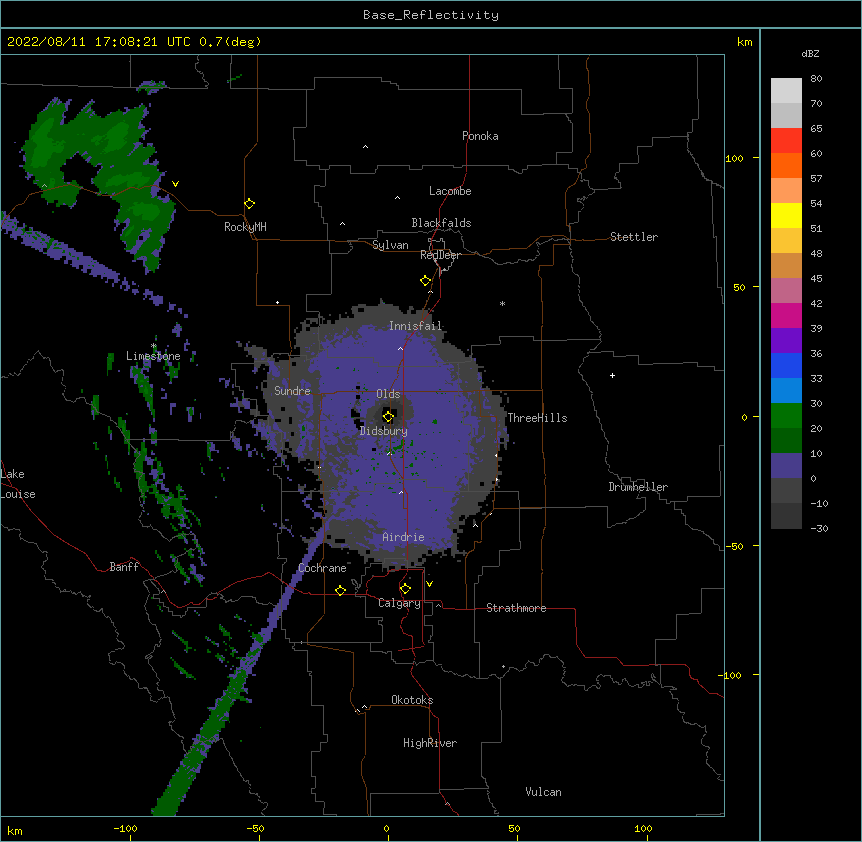Select the Didsbury label
Viewport: 862px width, 842px height.
(x=384, y=431)
